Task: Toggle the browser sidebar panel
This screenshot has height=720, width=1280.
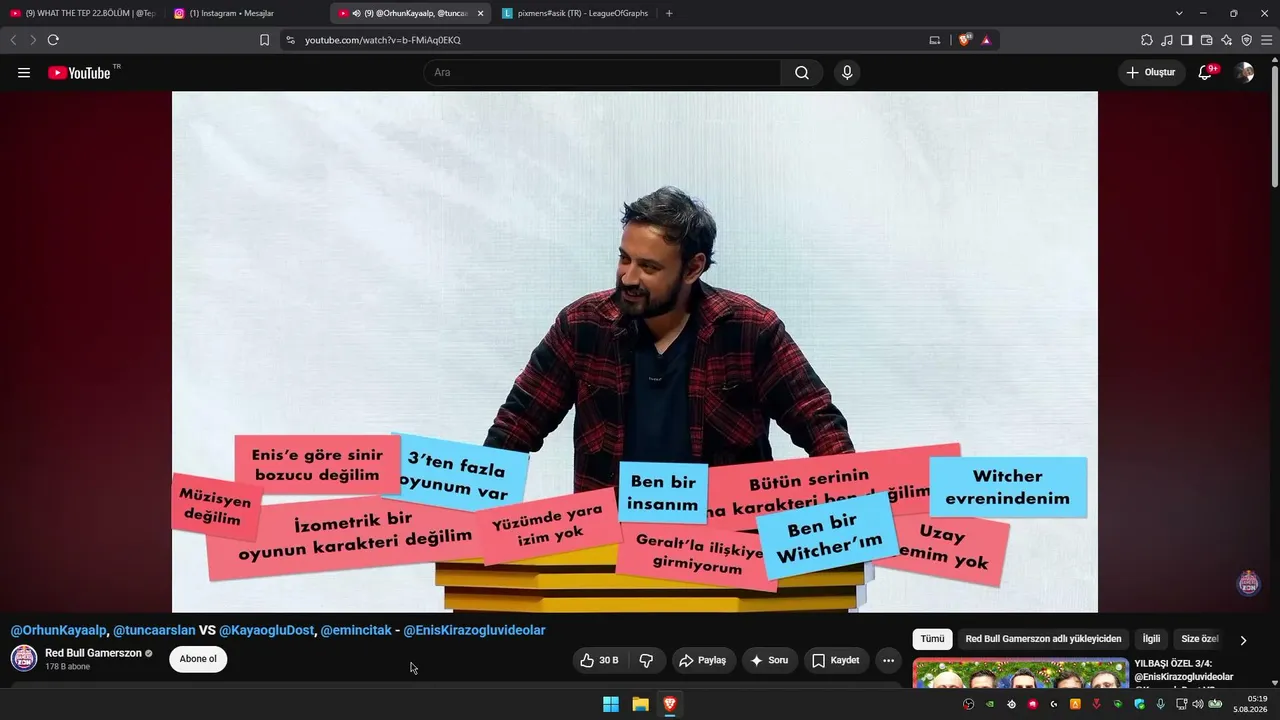Action: pos(1186,40)
